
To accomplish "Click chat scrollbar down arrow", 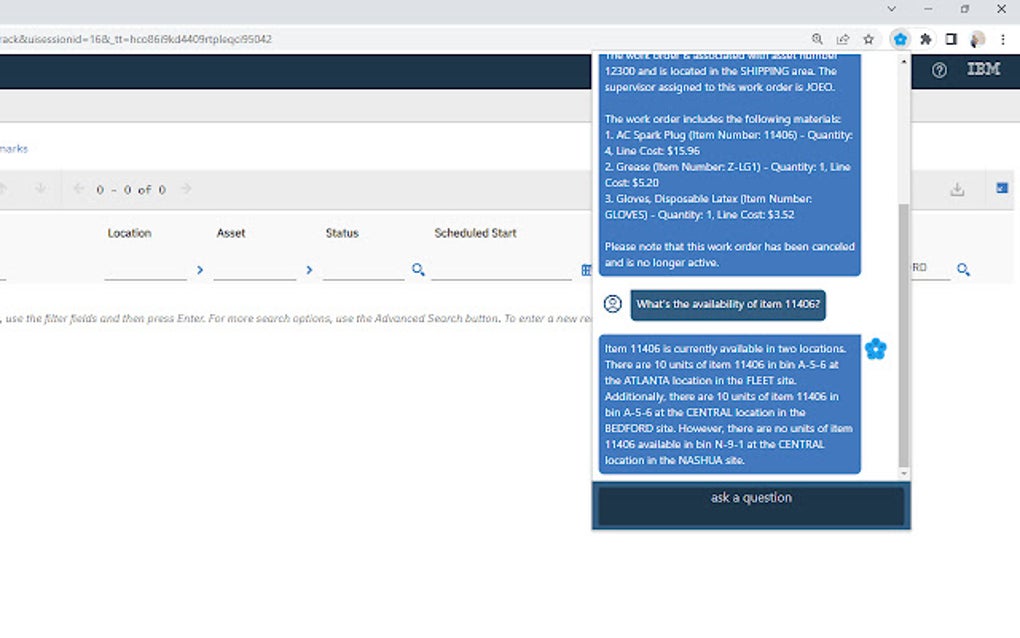I will 904,473.
